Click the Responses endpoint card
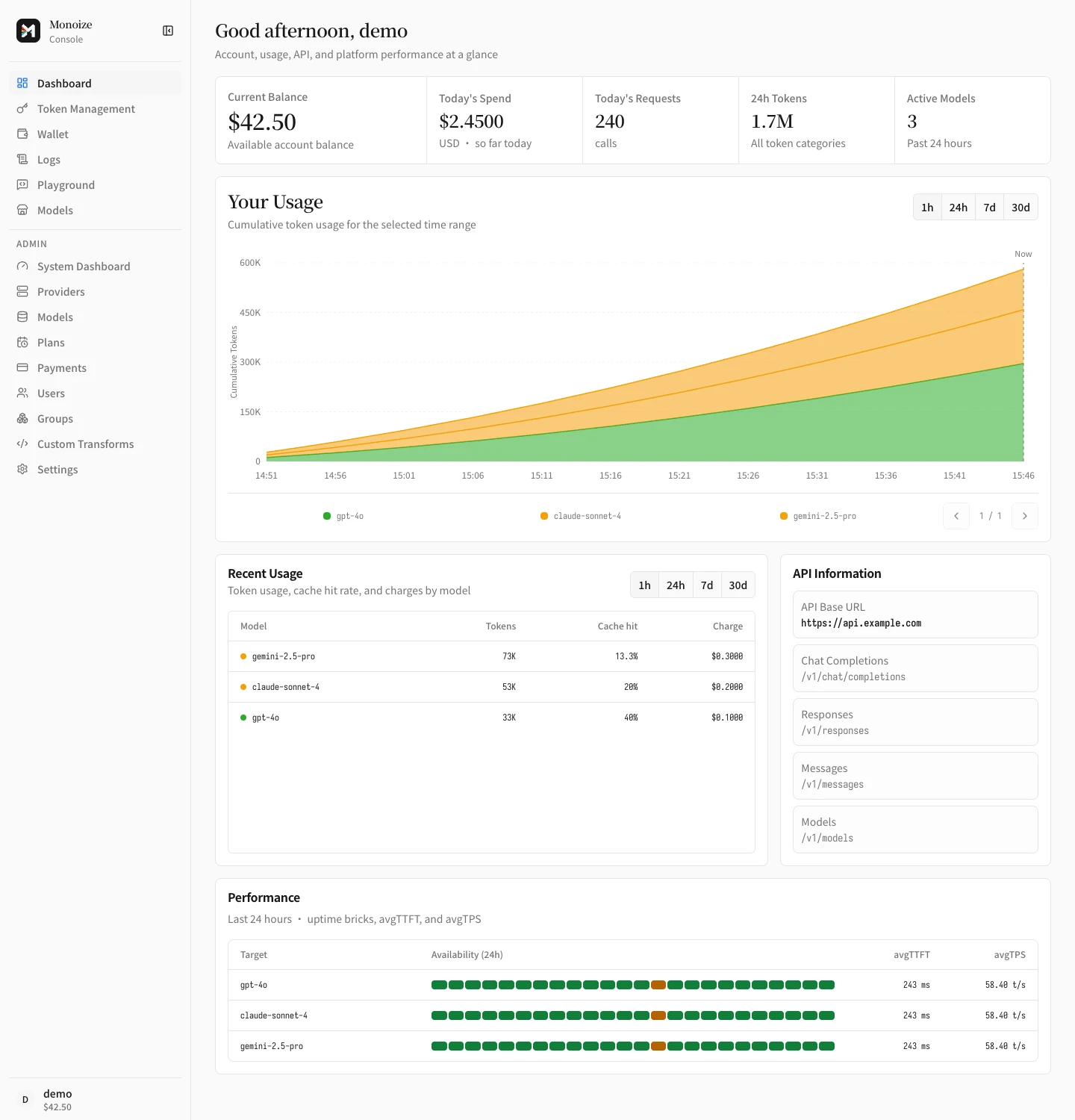 915,722
